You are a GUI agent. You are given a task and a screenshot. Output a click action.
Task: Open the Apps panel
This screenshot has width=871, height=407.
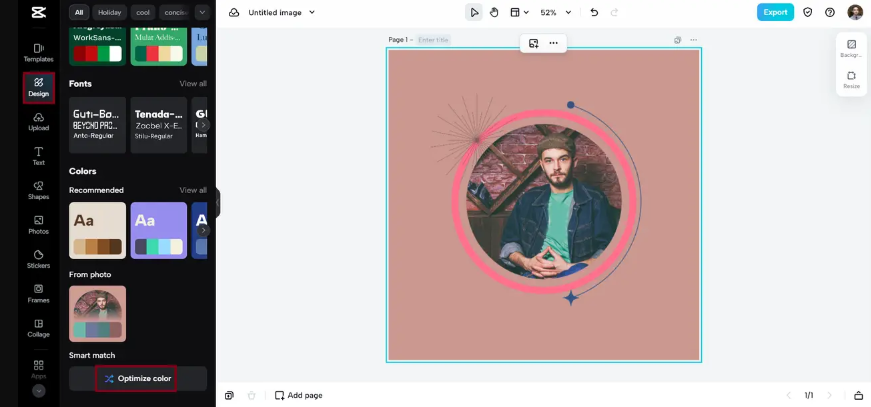pyautogui.click(x=38, y=369)
